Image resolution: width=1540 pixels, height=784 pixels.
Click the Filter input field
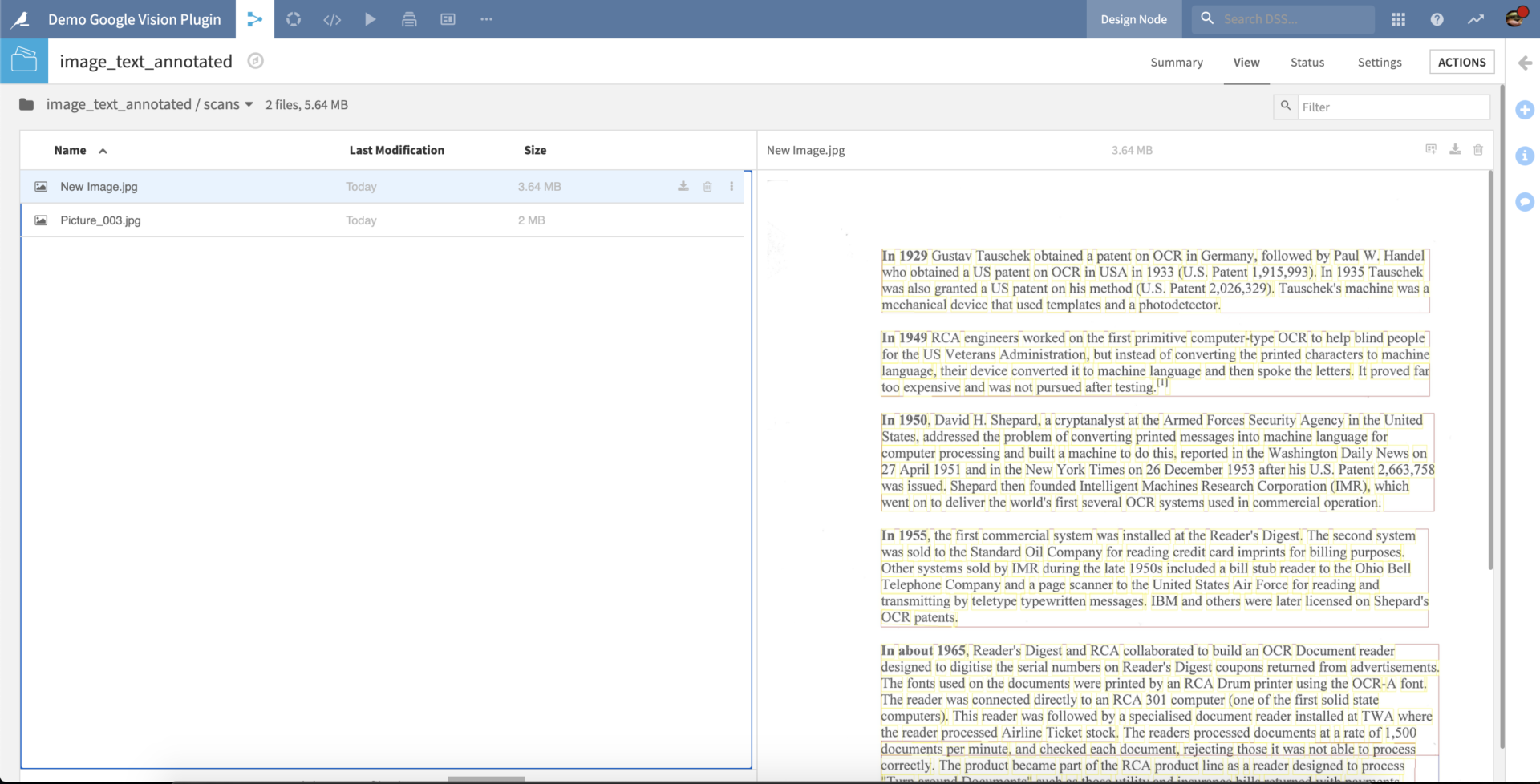pos(1392,107)
